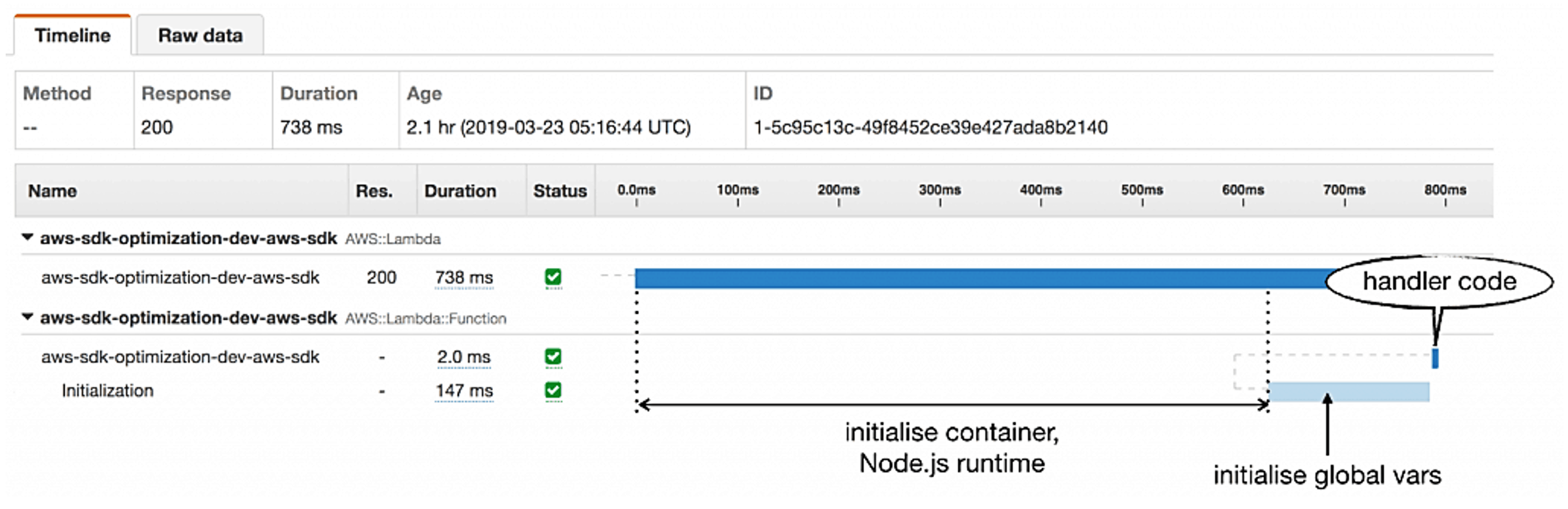Click the 738 ms row status checkmark
The height and width of the screenshot is (509, 1568).
coord(553,277)
